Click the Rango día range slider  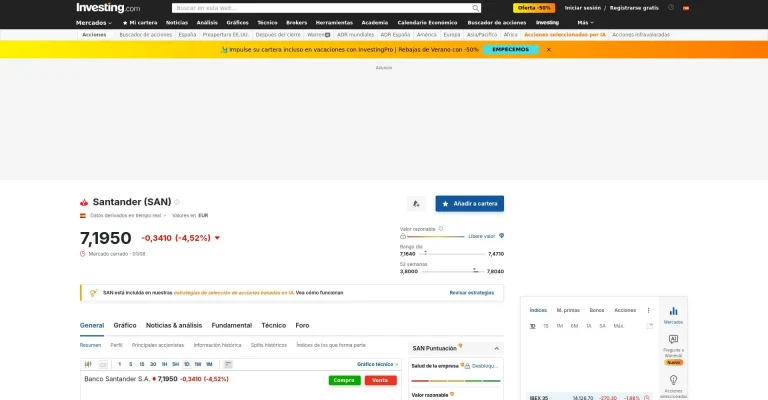452,254
